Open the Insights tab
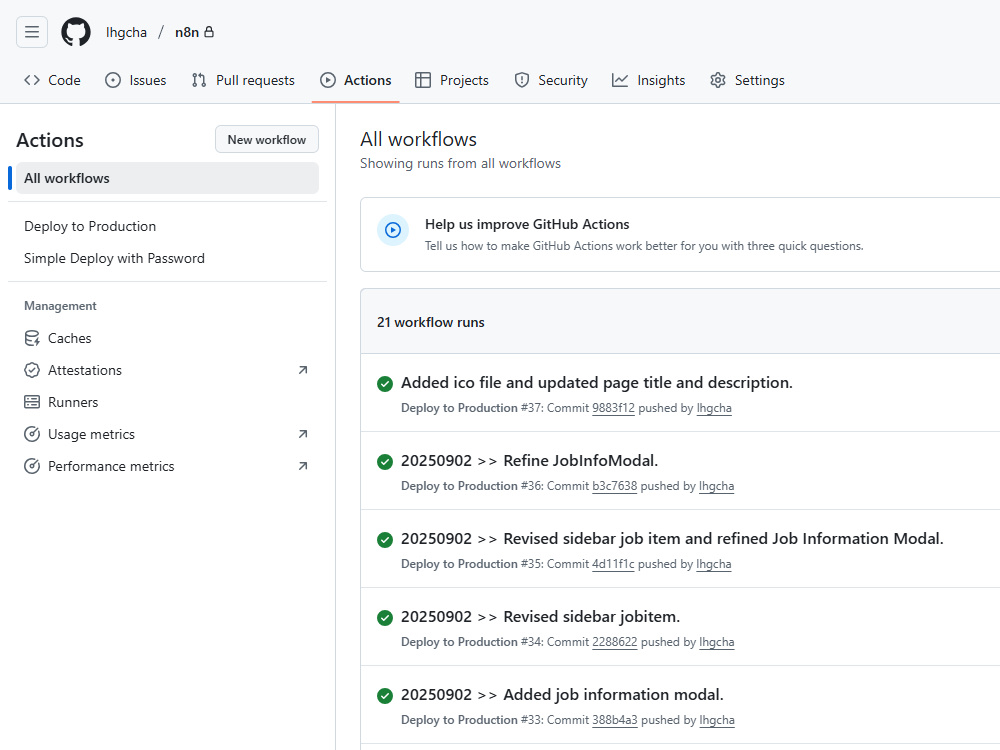This screenshot has height=750, width=1000. tap(649, 80)
